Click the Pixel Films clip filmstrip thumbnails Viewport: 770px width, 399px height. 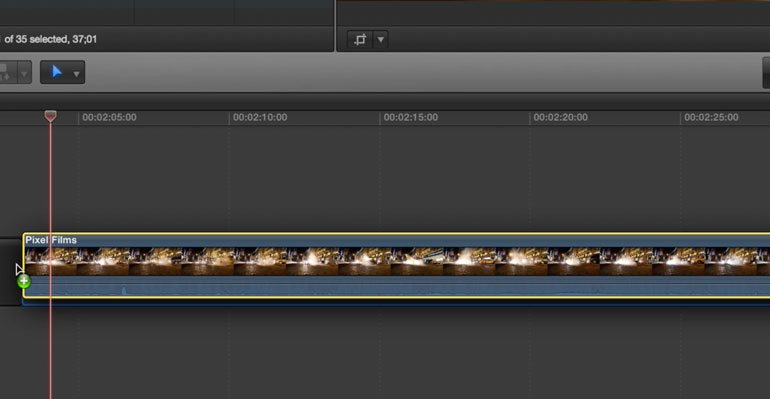(x=397, y=261)
